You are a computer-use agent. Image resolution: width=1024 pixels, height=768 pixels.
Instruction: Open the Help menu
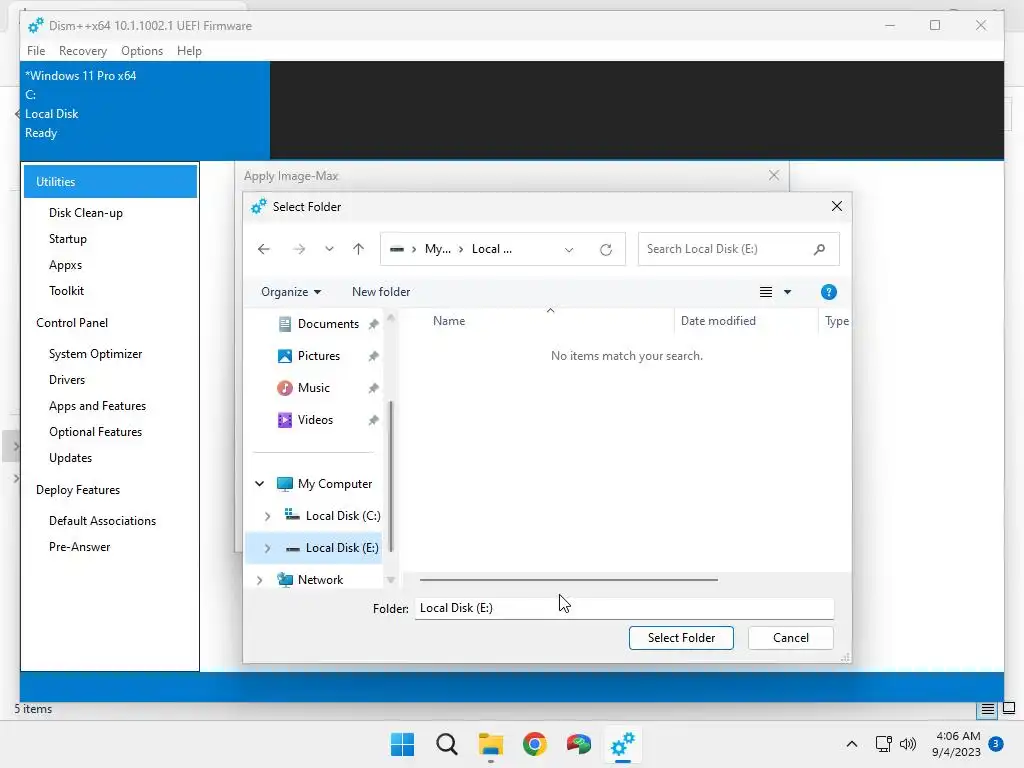[x=189, y=51]
